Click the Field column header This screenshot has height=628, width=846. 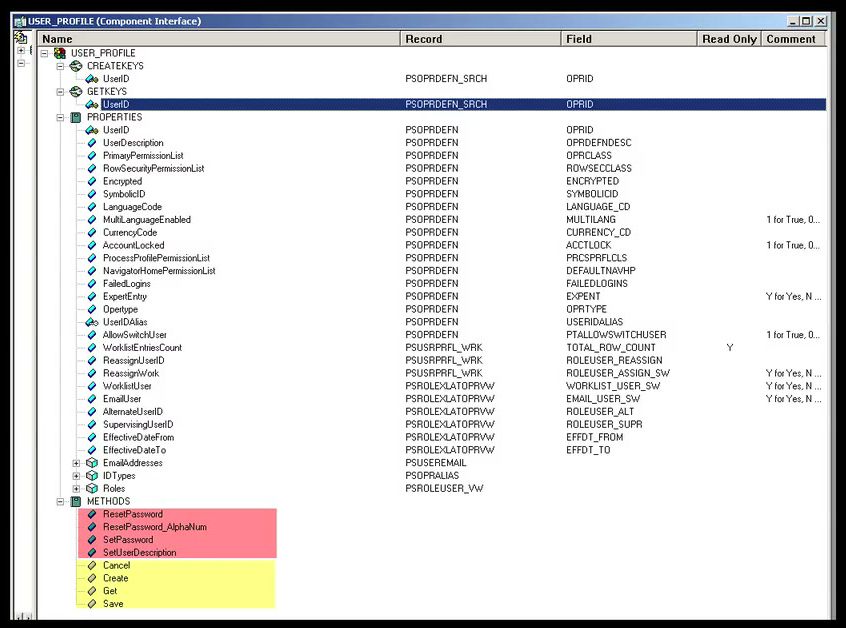pyautogui.click(x=629, y=39)
